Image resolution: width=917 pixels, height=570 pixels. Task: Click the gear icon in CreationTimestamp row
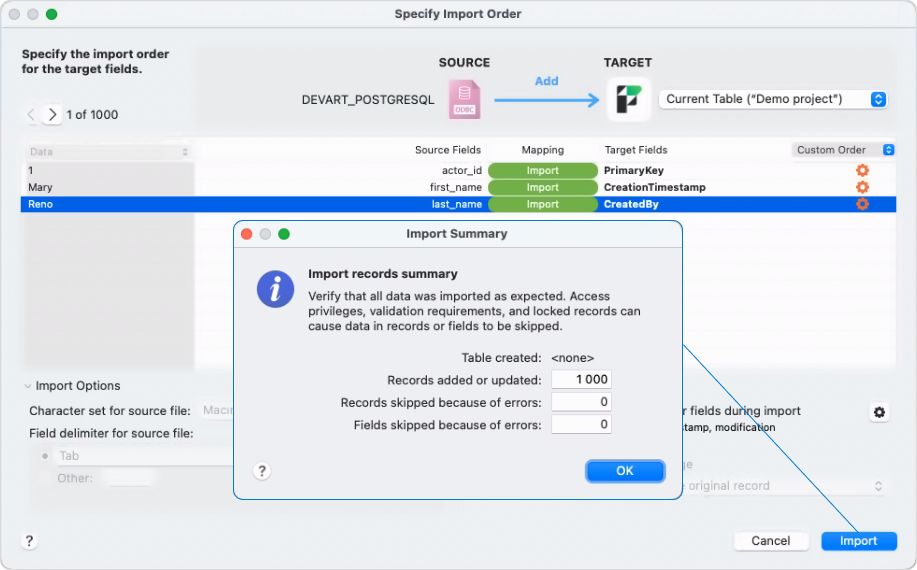(862, 187)
